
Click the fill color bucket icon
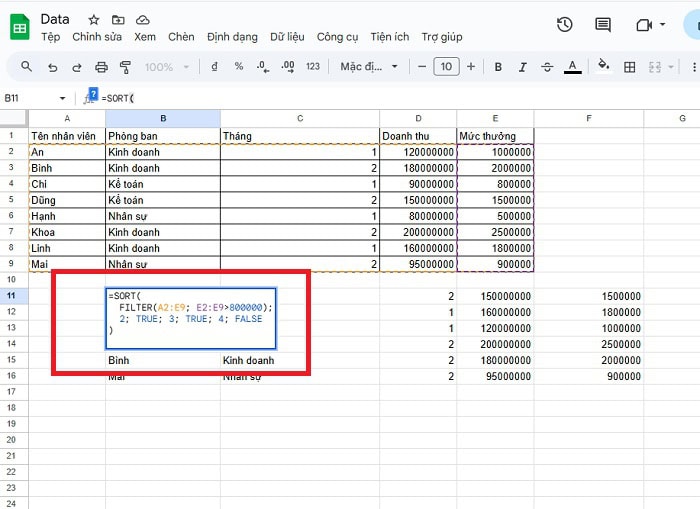point(603,67)
